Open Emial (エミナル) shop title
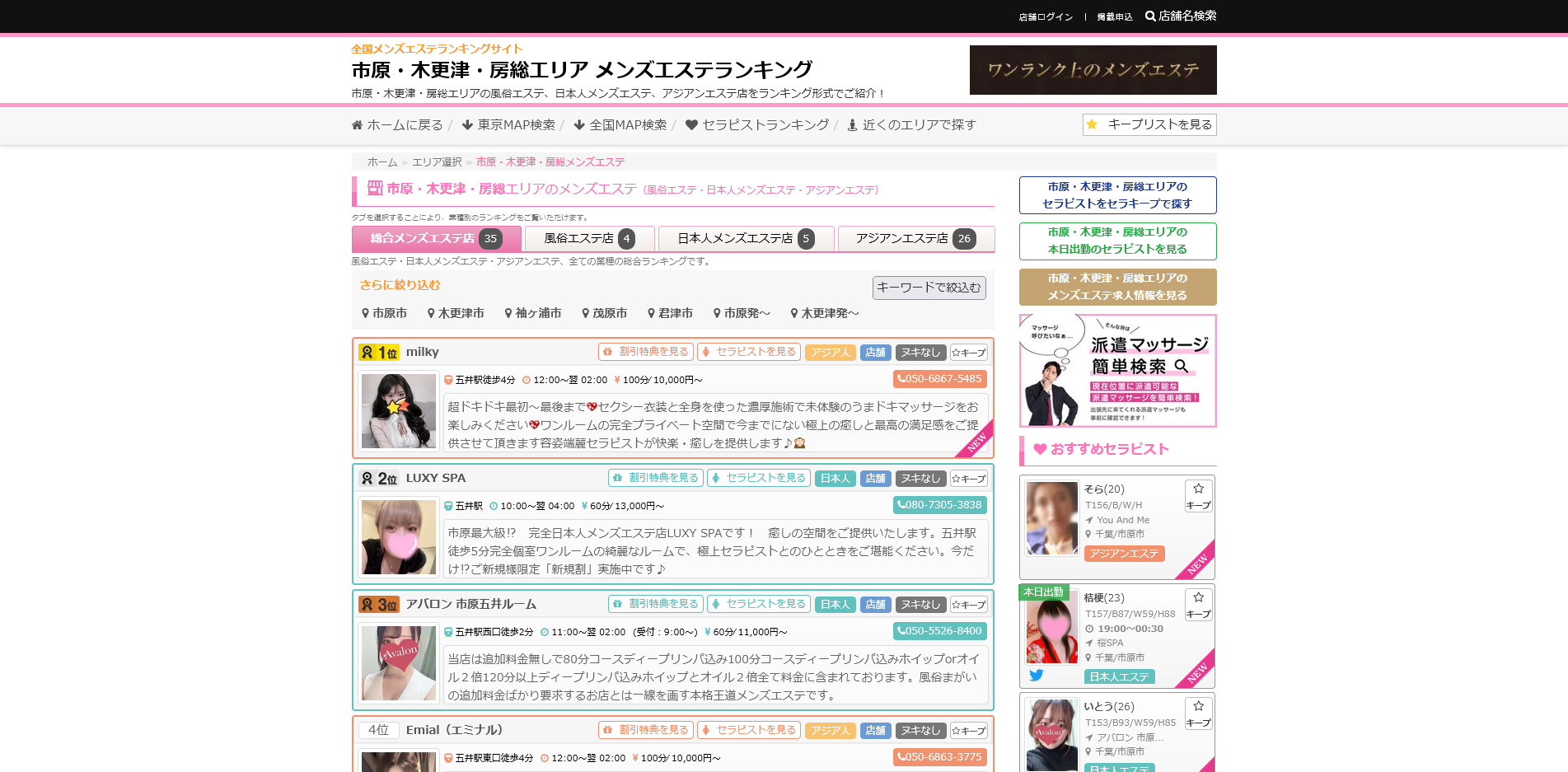The height and width of the screenshot is (772, 1568). coord(454,731)
